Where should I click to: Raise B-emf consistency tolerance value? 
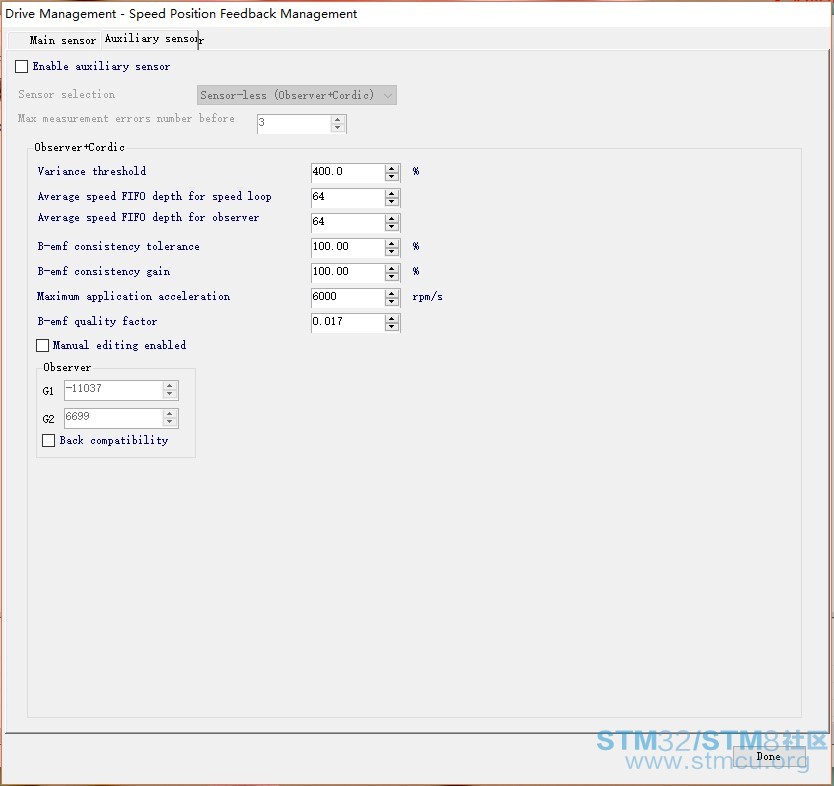392,243
